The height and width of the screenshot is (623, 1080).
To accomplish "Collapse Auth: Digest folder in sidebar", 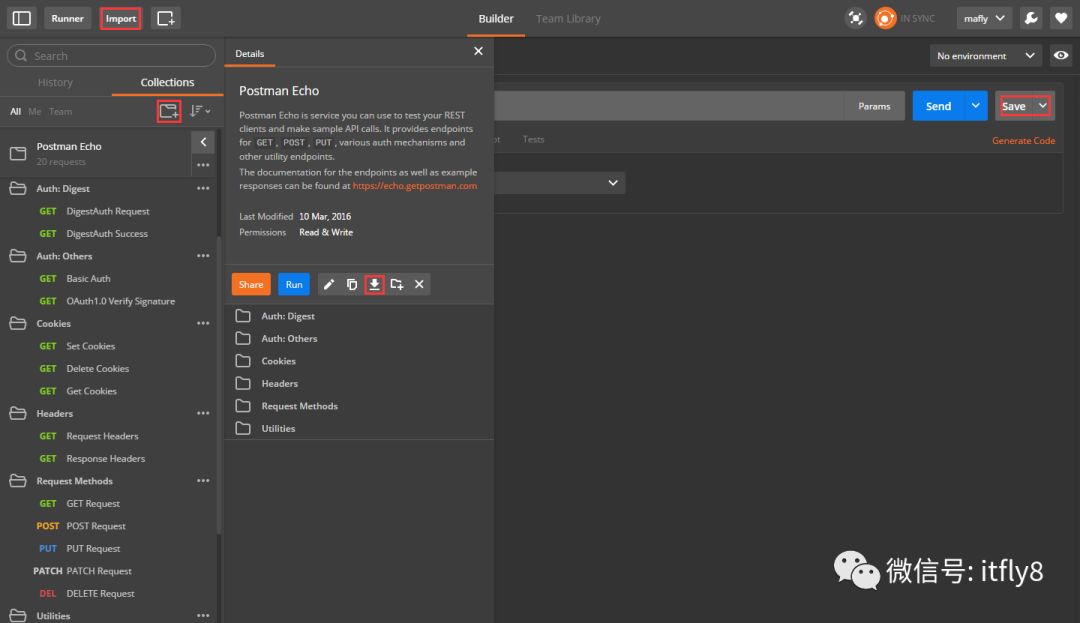I will (x=18, y=189).
